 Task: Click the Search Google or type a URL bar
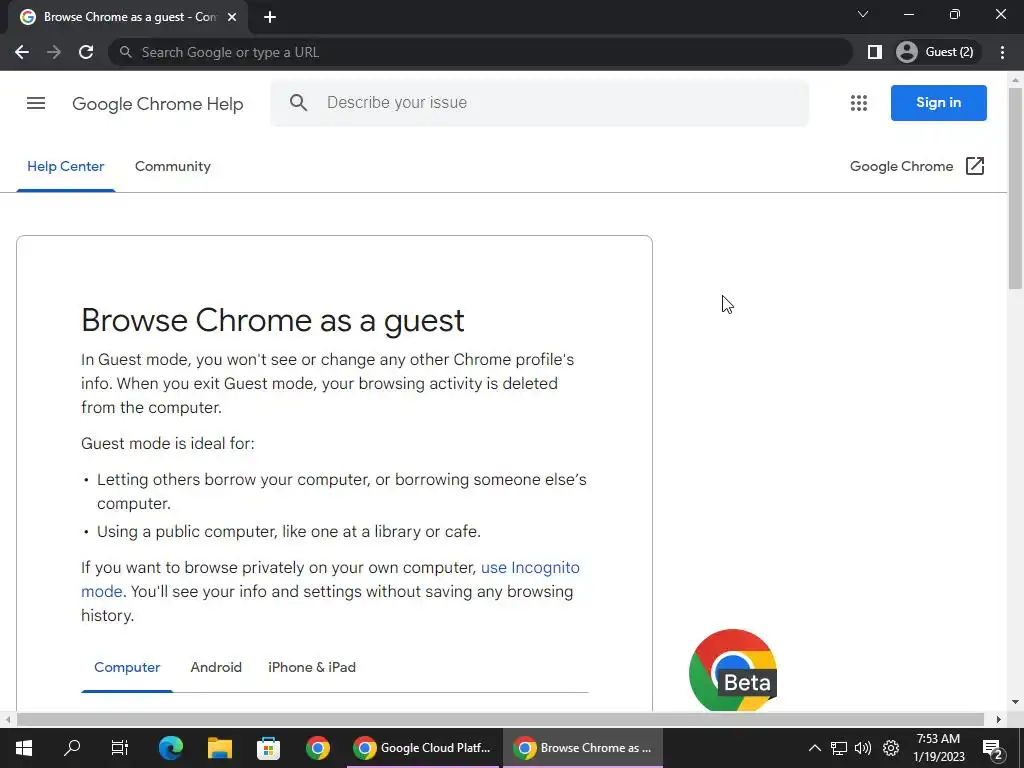click(481, 52)
